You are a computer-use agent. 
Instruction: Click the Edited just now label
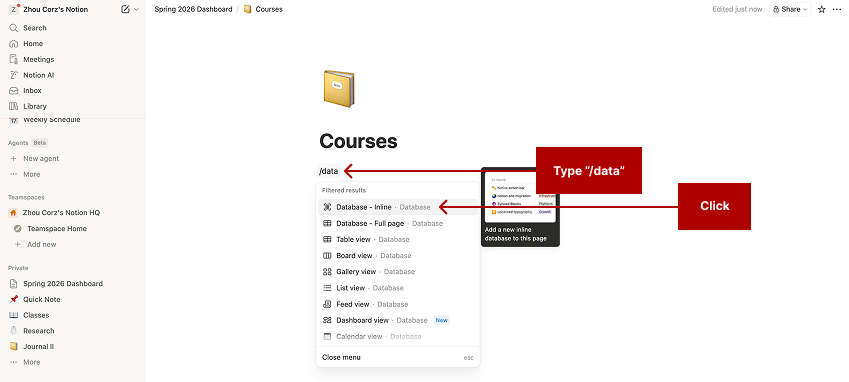point(737,9)
